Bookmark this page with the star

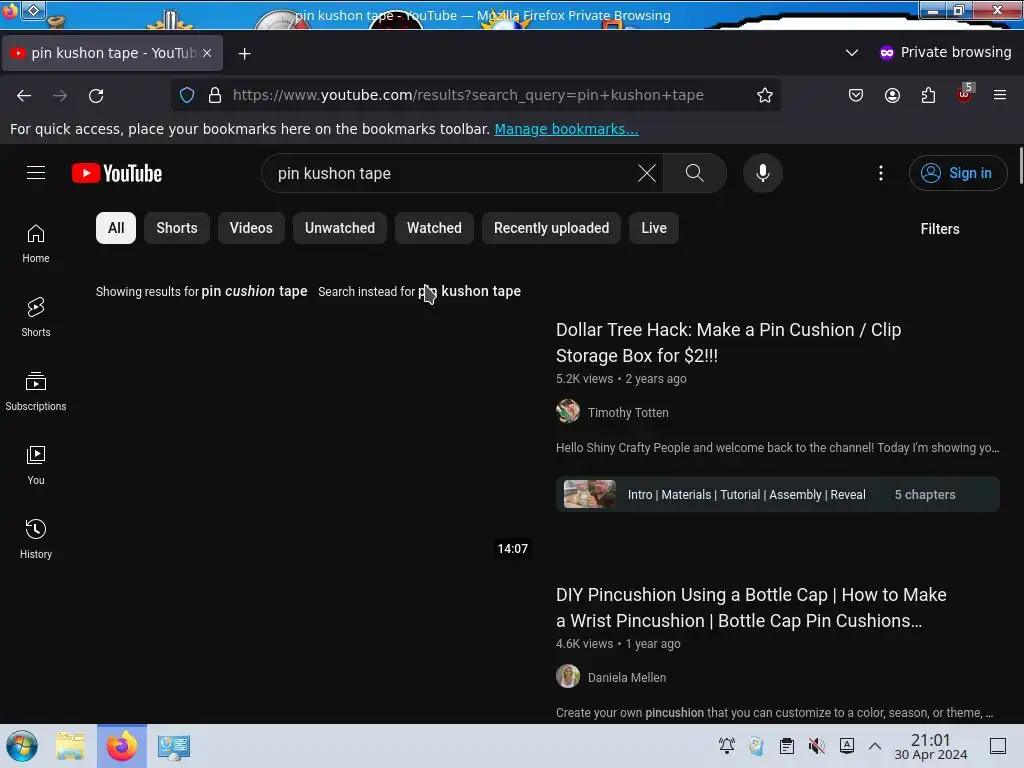765,95
